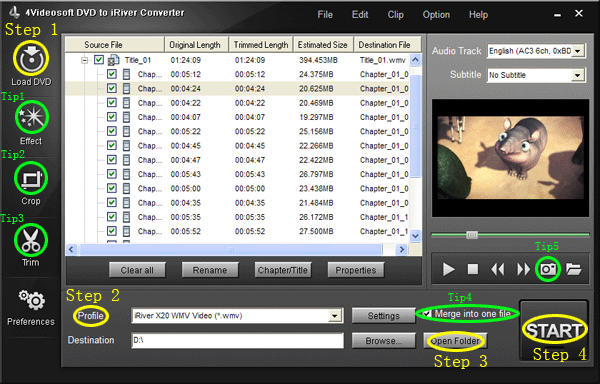Open the Crop tool
Image resolution: width=600 pixels, height=384 pixels.
[31, 179]
